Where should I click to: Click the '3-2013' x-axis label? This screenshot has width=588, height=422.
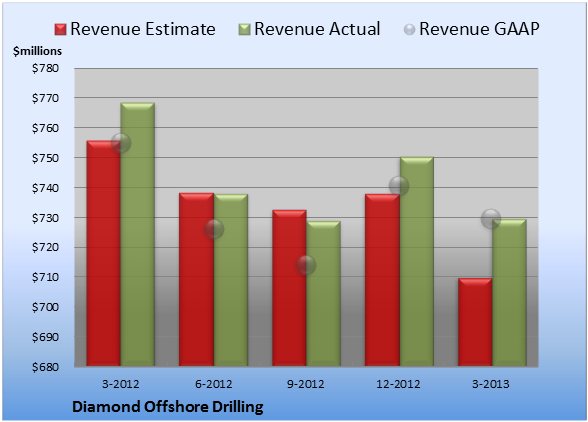[x=490, y=384]
